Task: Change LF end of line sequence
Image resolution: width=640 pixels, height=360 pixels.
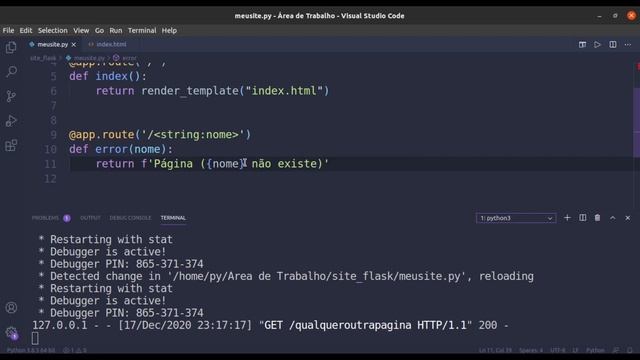Action: (575, 350)
